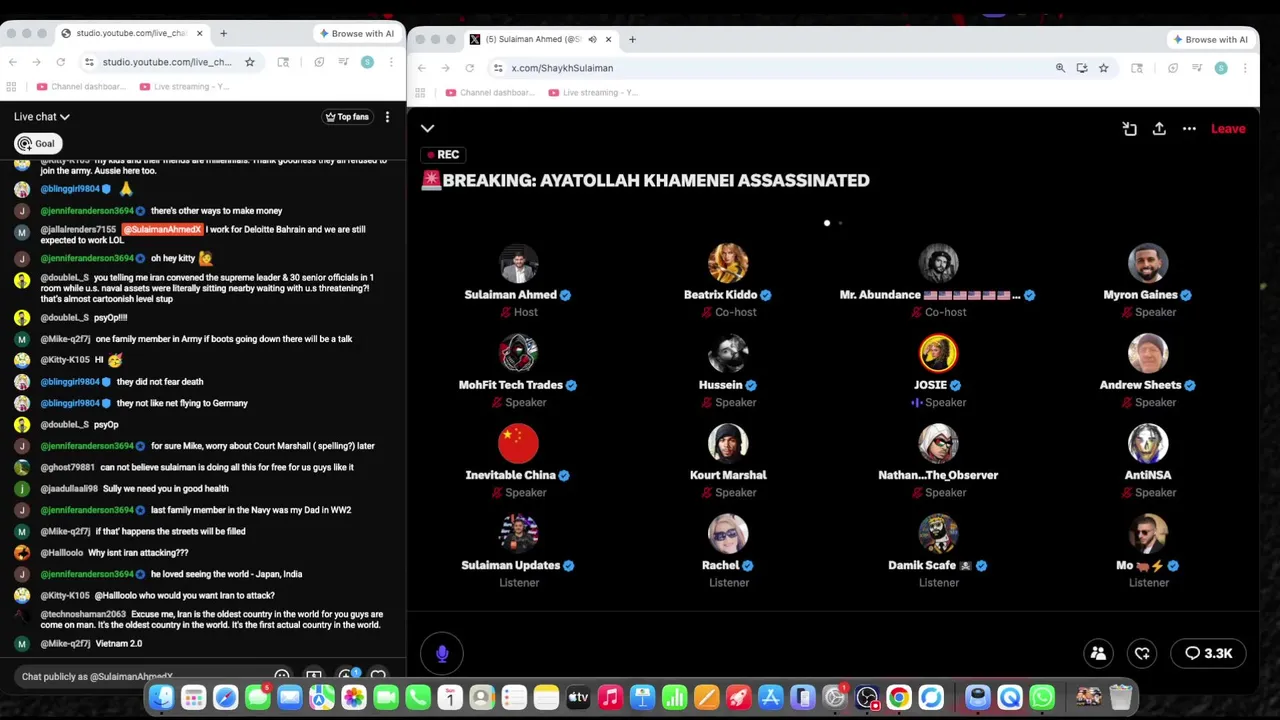Open the 3.3K comments button
This screenshot has width=1280, height=720.
[1208, 654]
